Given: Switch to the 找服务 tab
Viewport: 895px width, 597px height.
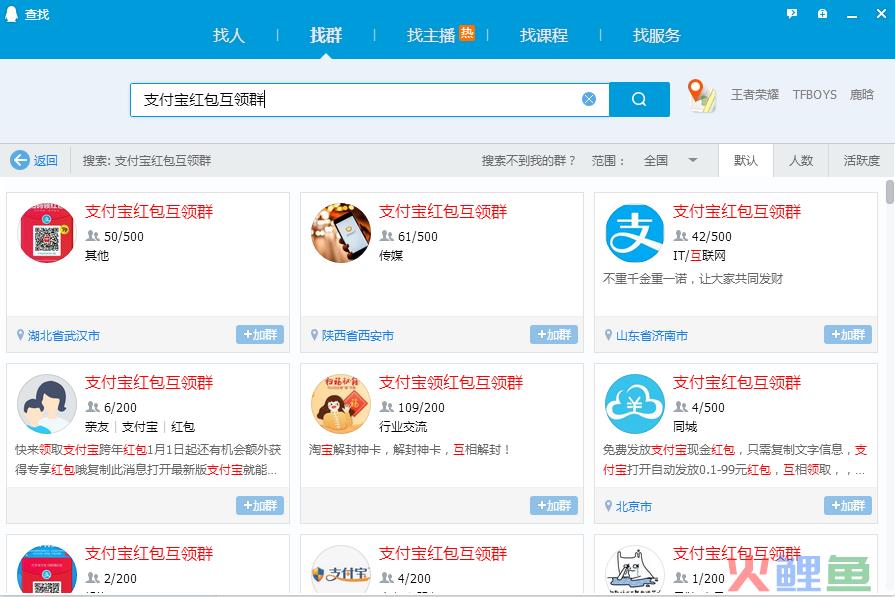Looking at the screenshot, I should [x=657, y=35].
